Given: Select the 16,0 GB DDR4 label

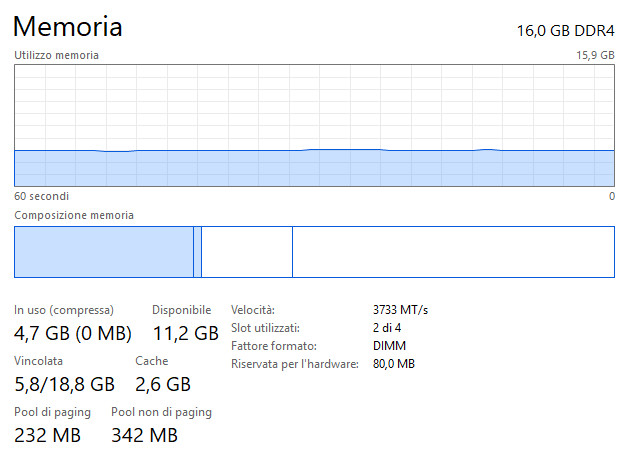Looking at the screenshot, I should pos(565,31).
